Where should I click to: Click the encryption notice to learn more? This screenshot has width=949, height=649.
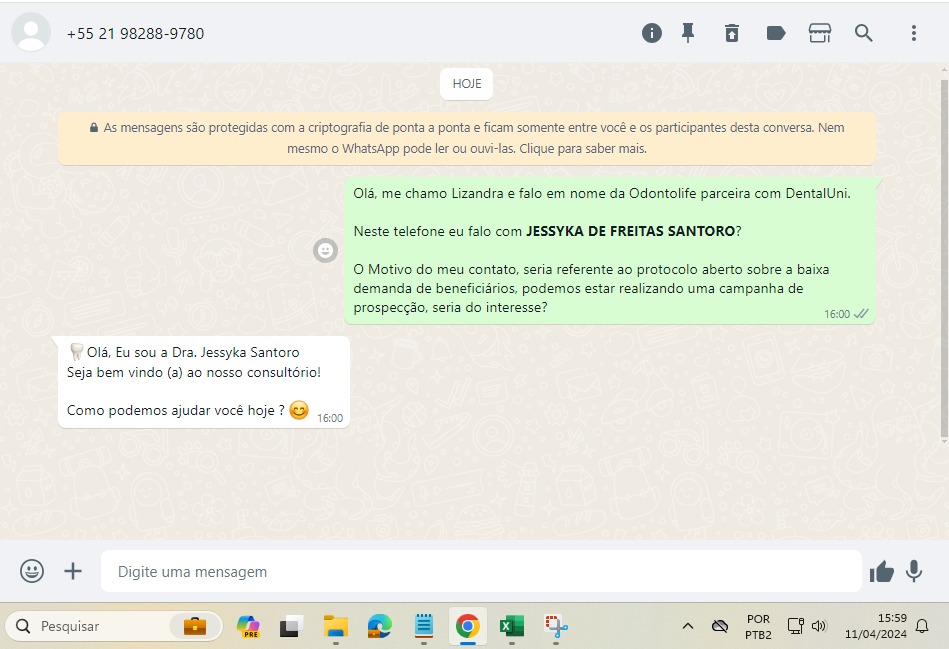point(467,138)
